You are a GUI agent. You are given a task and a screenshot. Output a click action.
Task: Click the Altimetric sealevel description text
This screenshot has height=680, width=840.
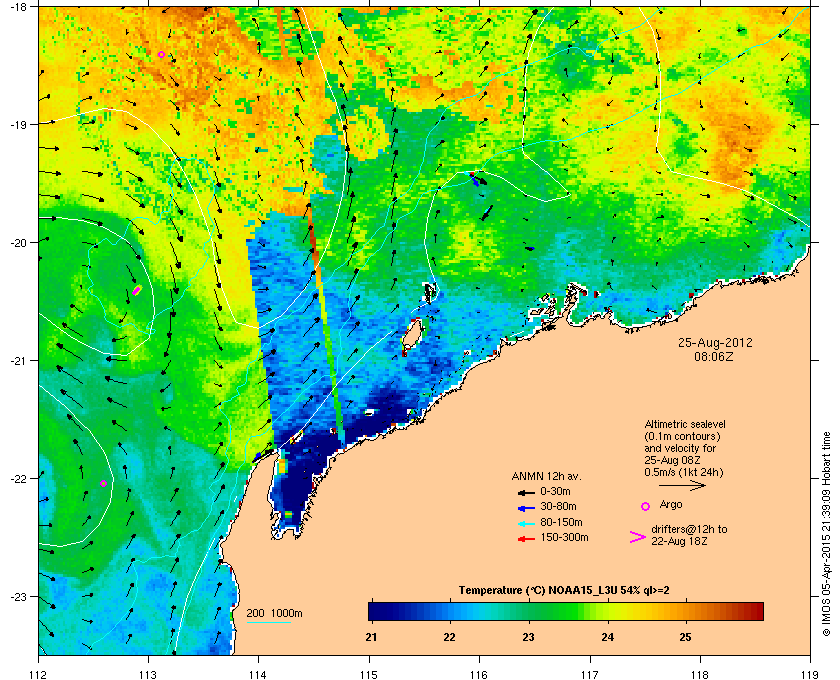tap(685, 448)
